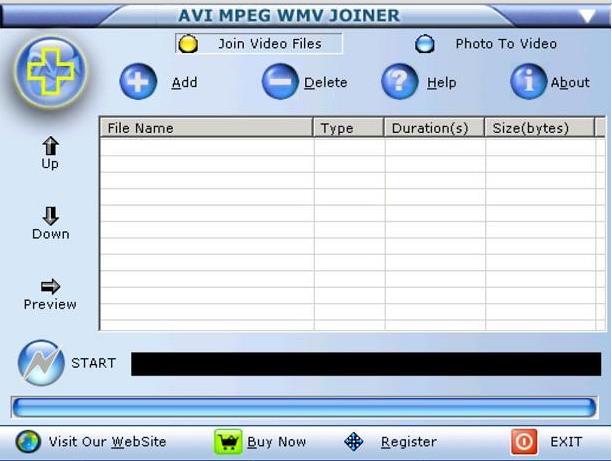The height and width of the screenshot is (461, 612).
Task: Click the blue minus Delete icon
Action: click(279, 82)
